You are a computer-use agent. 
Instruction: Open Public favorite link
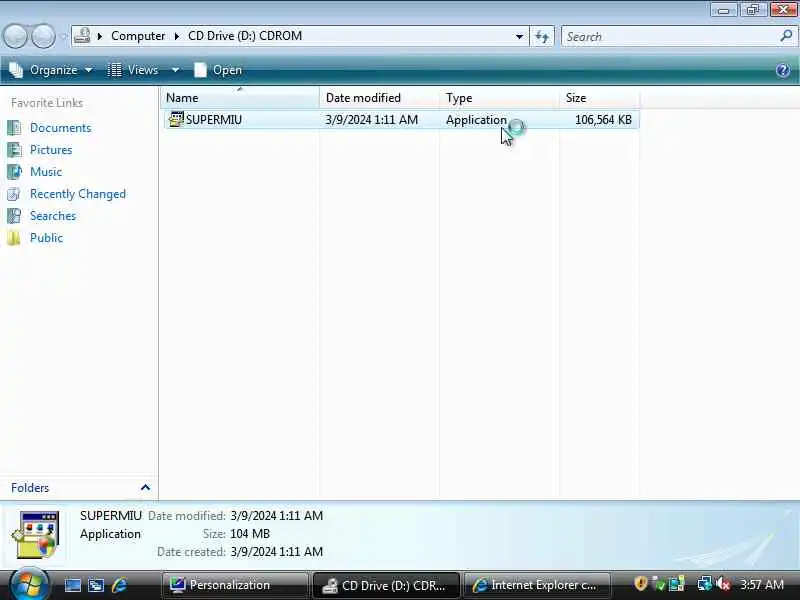pos(46,238)
